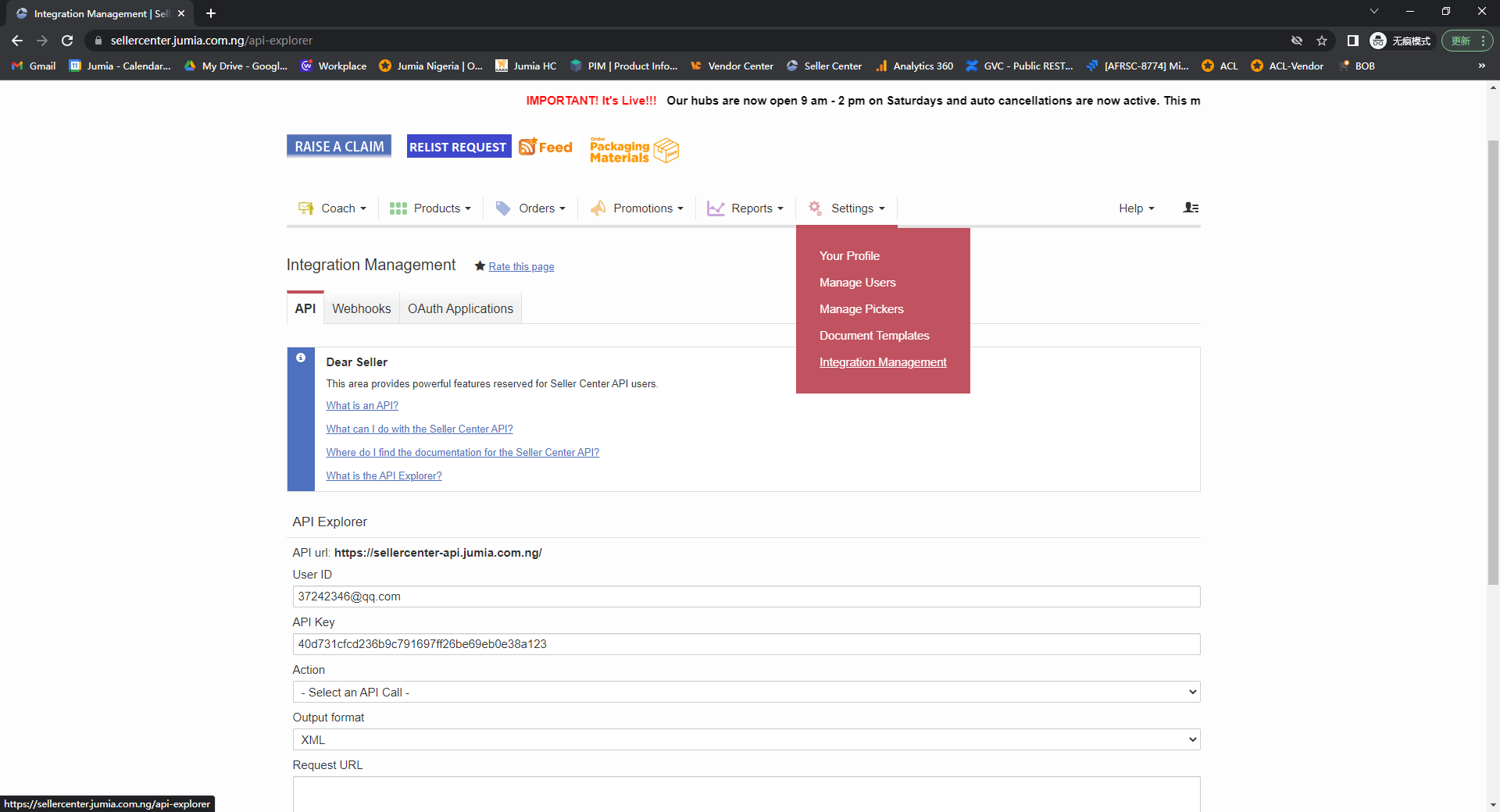Image resolution: width=1500 pixels, height=812 pixels.
Task: Expand the Promotions menu
Action: (637, 208)
